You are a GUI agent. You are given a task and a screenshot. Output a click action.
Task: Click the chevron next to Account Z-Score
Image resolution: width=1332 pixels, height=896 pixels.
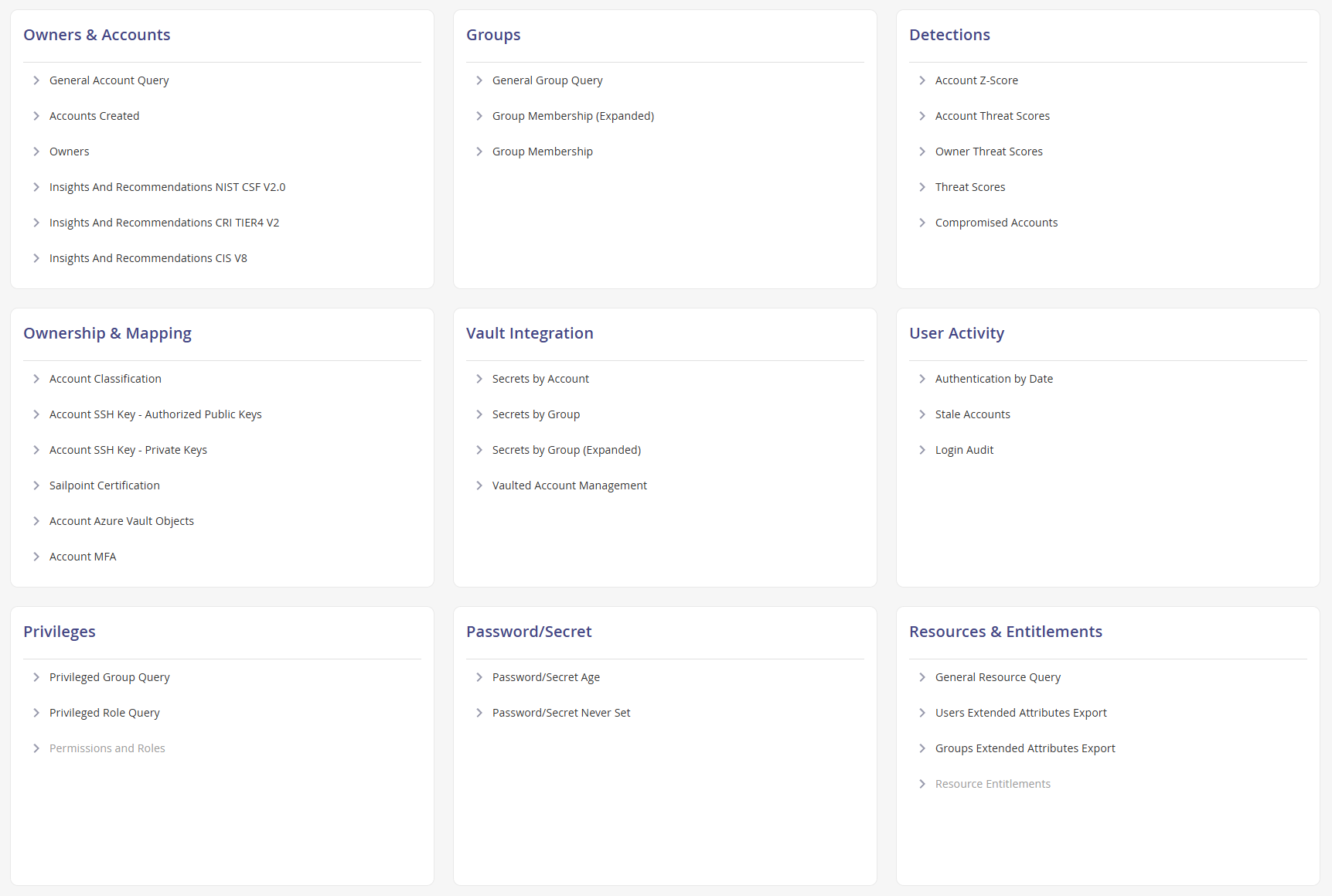click(x=922, y=80)
